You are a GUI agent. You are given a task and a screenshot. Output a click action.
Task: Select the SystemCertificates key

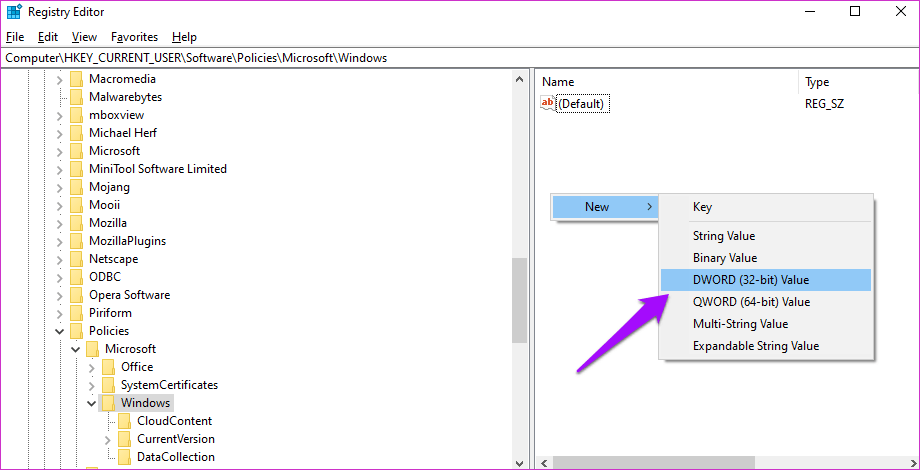(x=170, y=385)
